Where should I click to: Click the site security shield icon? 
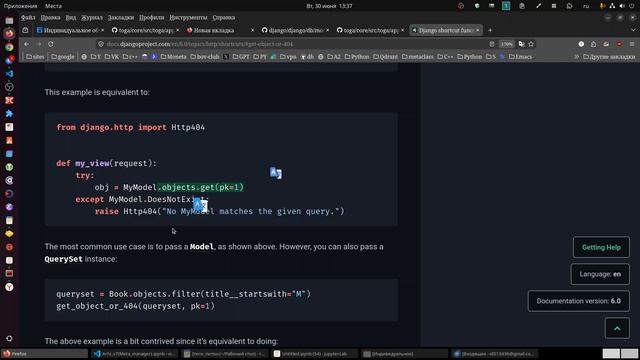pyautogui.click(x=101, y=44)
